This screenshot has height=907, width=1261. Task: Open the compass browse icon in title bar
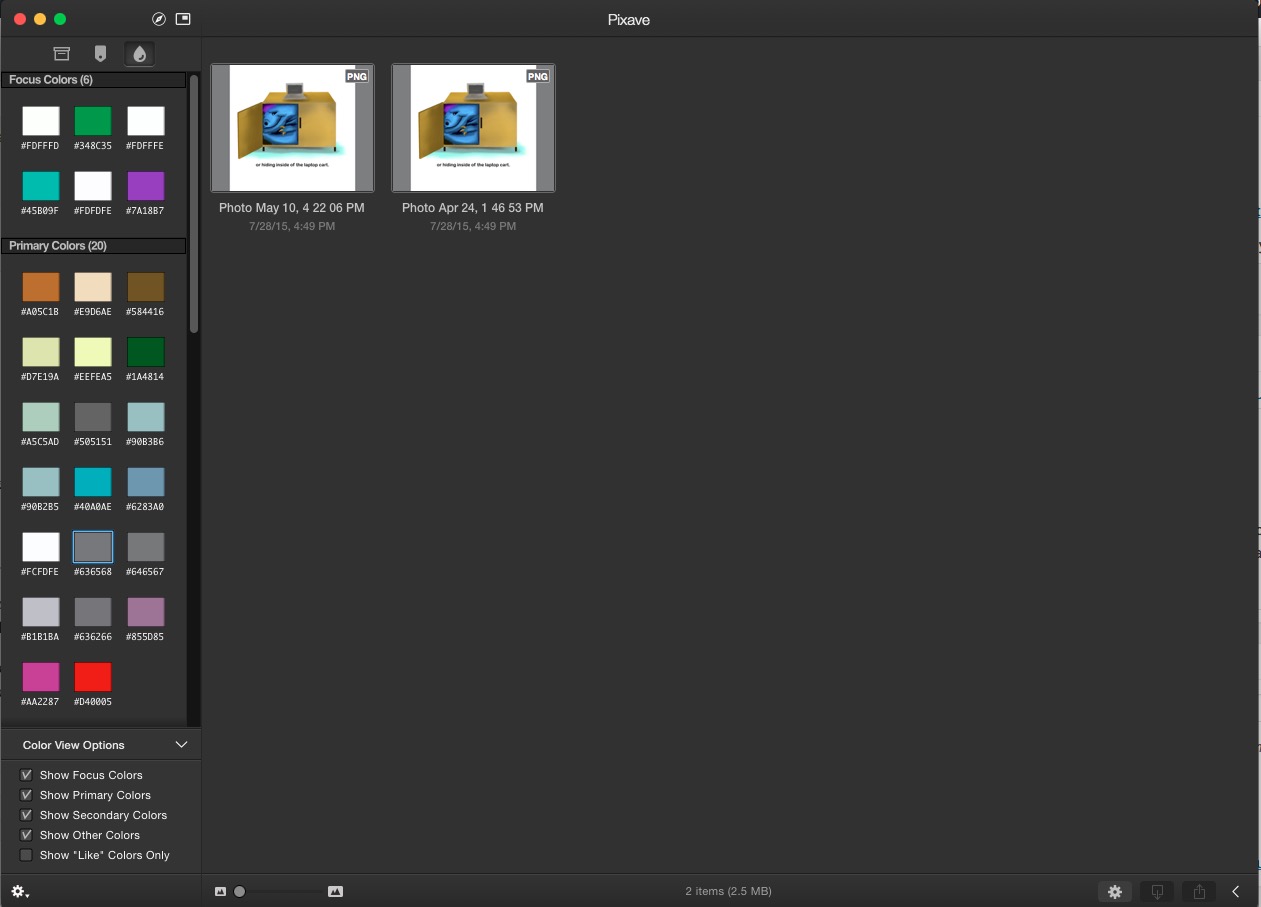[x=159, y=19]
